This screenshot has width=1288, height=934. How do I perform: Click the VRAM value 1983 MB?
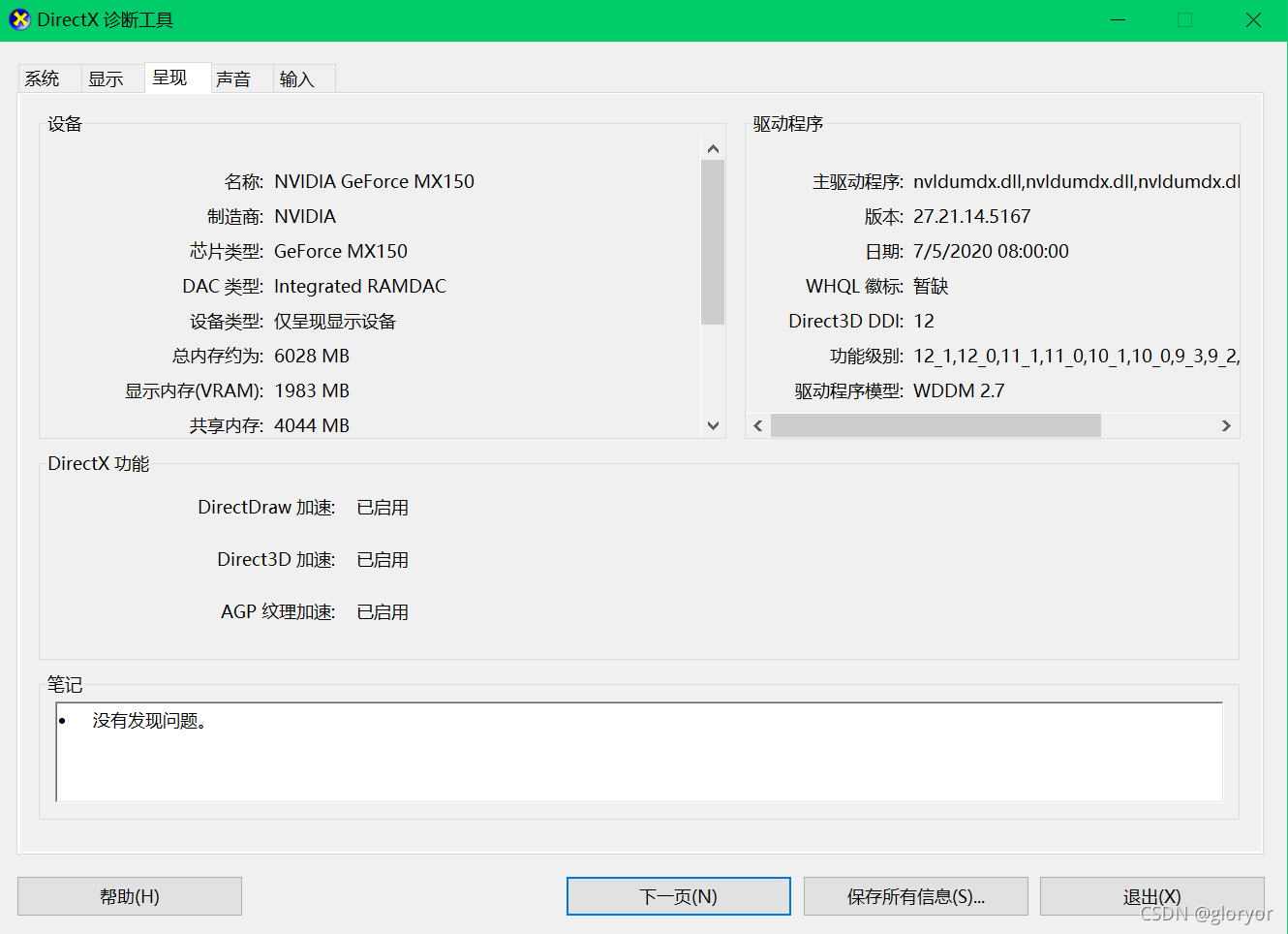(312, 390)
